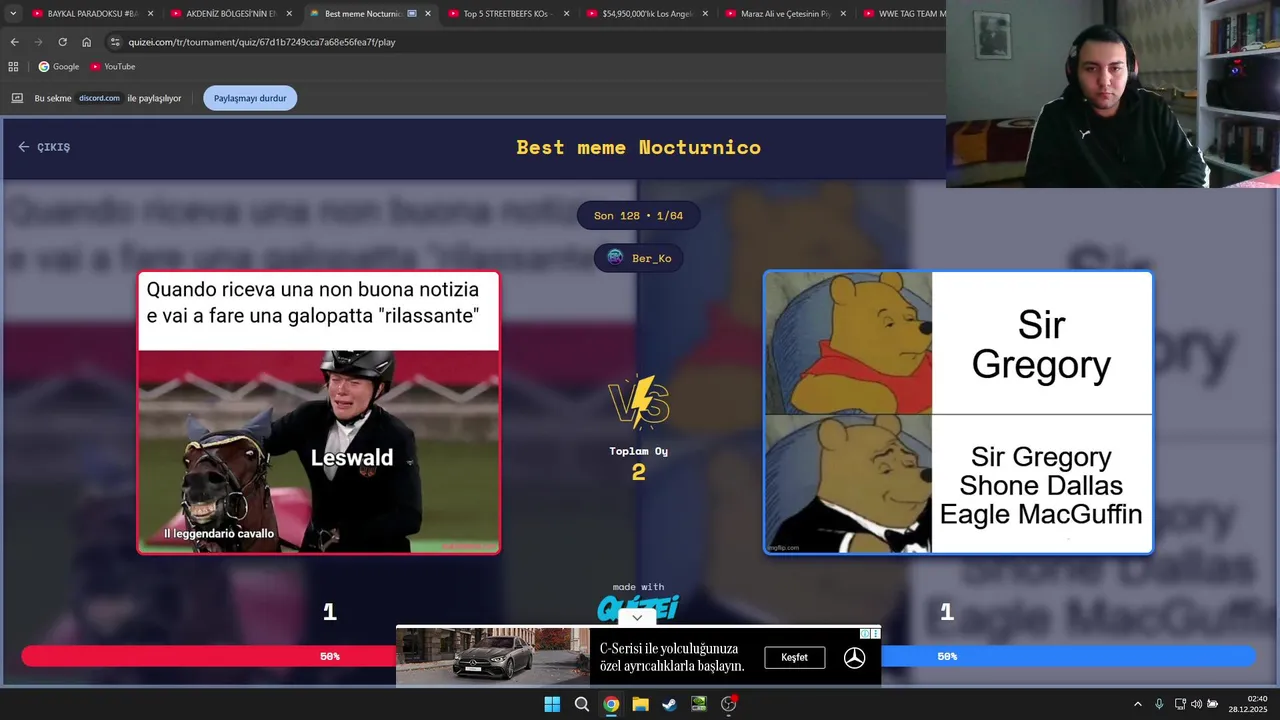Click Keşfet on the Mercedes ad
The image size is (1280, 720).
click(795, 657)
